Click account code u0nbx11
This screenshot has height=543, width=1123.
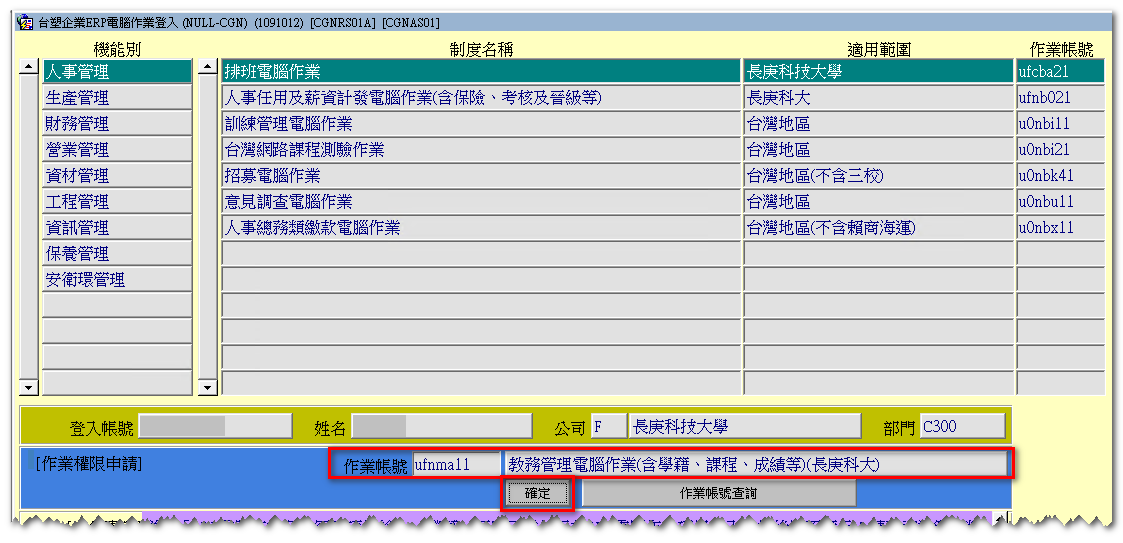(1061, 228)
